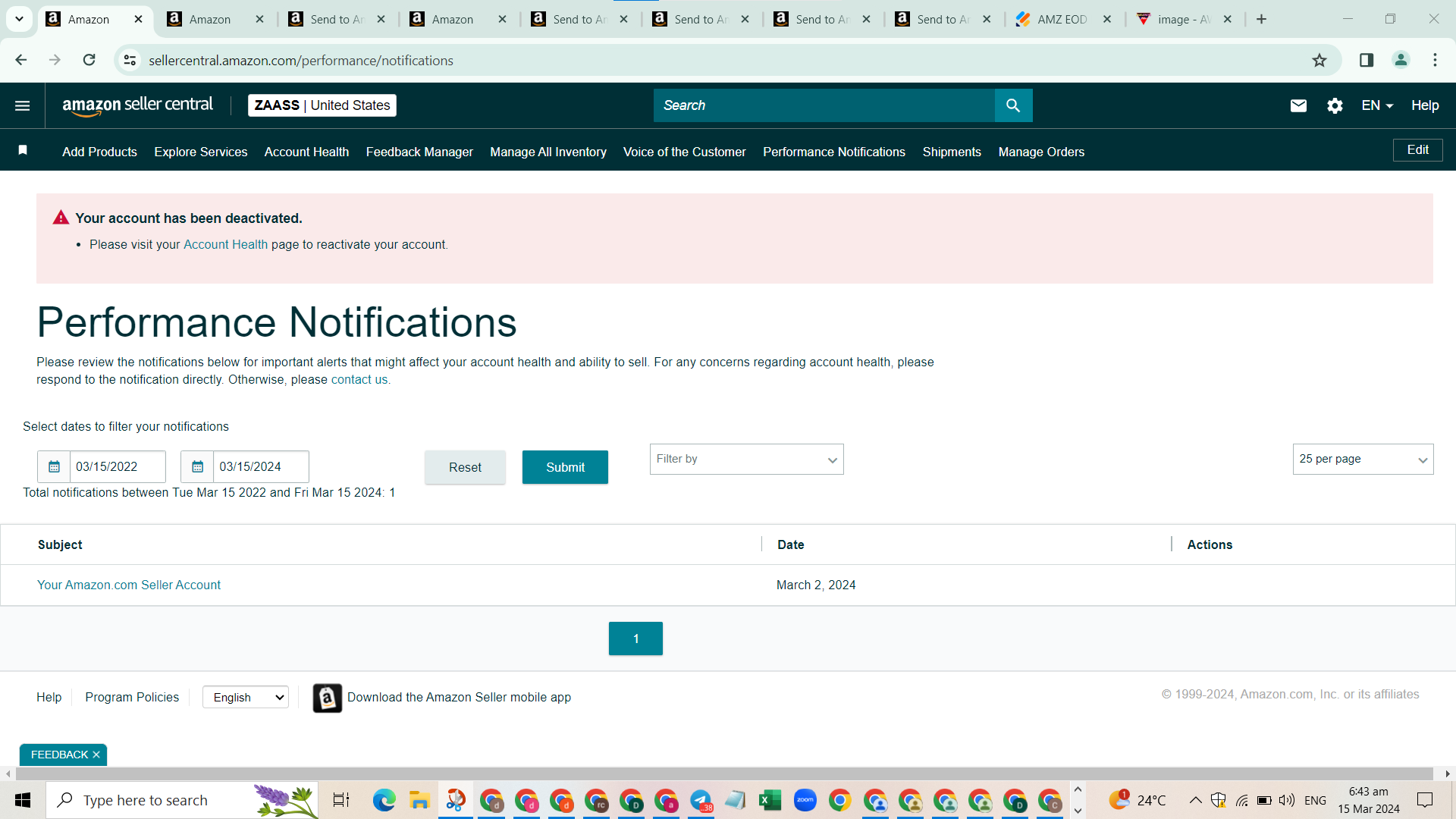Open the hamburger navigation menu
Viewport: 1456px width, 819px height.
click(x=23, y=105)
